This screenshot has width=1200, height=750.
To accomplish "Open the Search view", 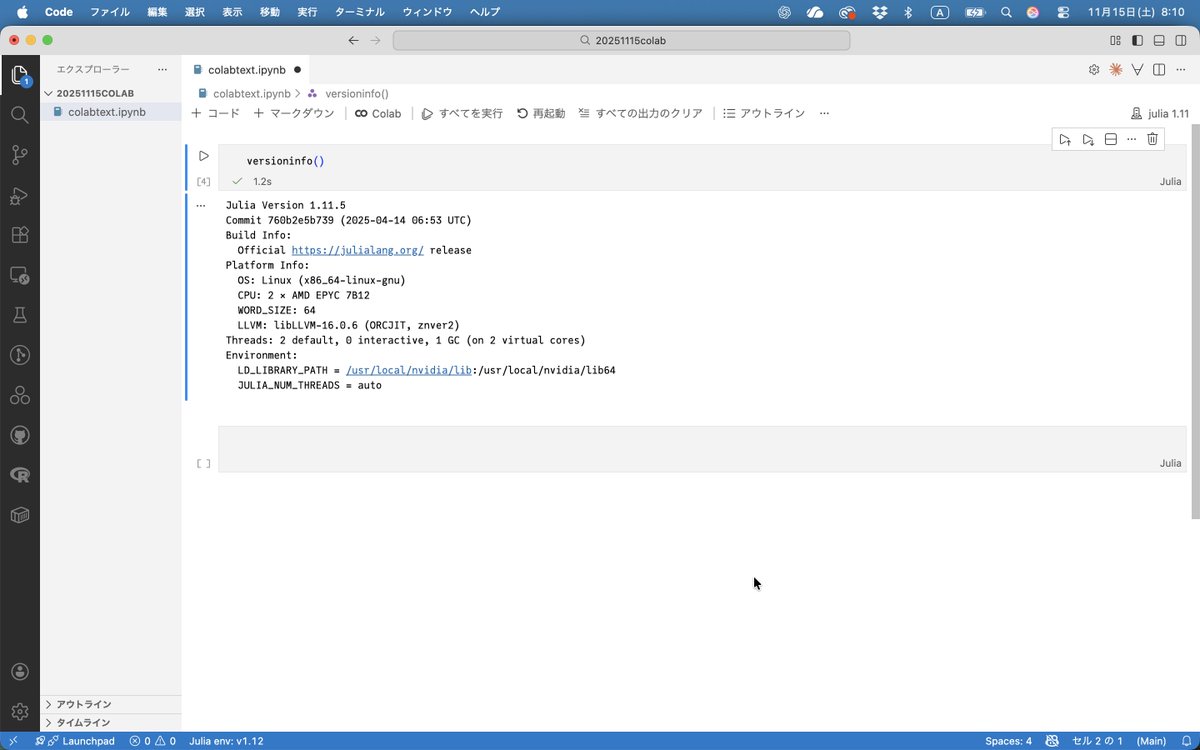I will (19, 115).
